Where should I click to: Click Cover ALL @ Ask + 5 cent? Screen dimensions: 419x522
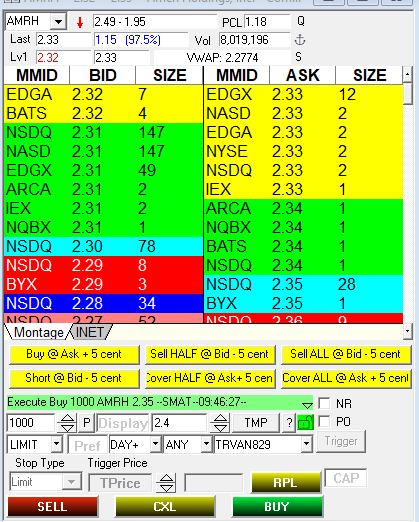(346, 379)
